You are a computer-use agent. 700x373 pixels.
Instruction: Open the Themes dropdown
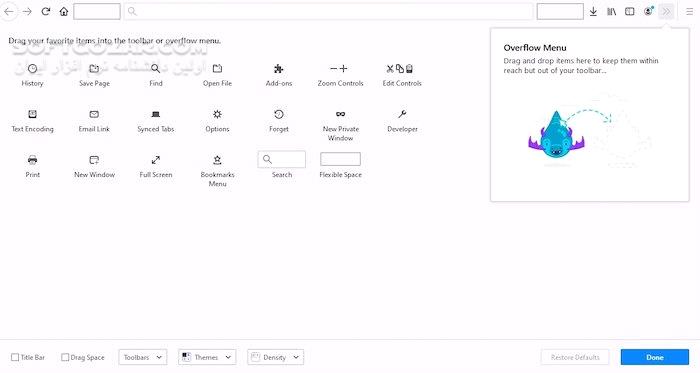point(207,357)
